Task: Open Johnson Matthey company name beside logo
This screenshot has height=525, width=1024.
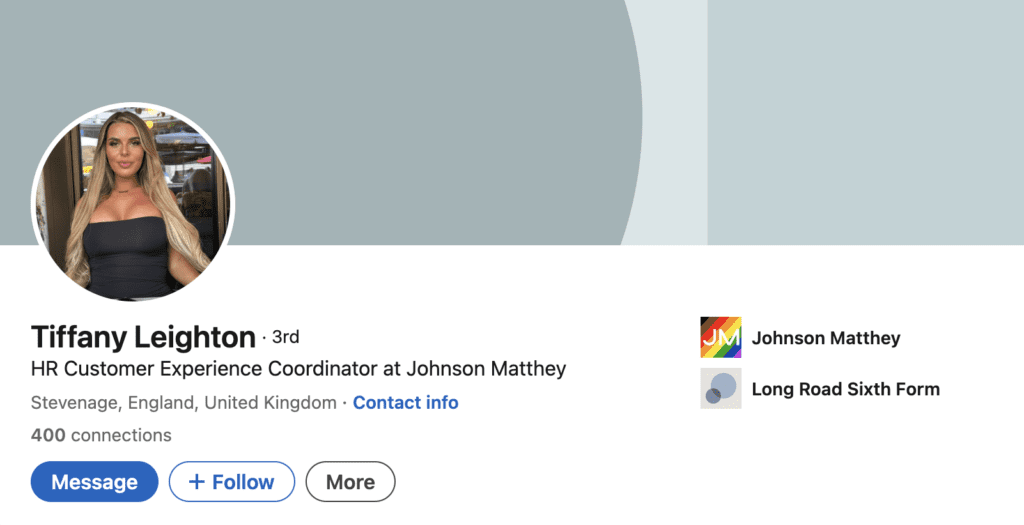Action: pyautogui.click(x=826, y=338)
